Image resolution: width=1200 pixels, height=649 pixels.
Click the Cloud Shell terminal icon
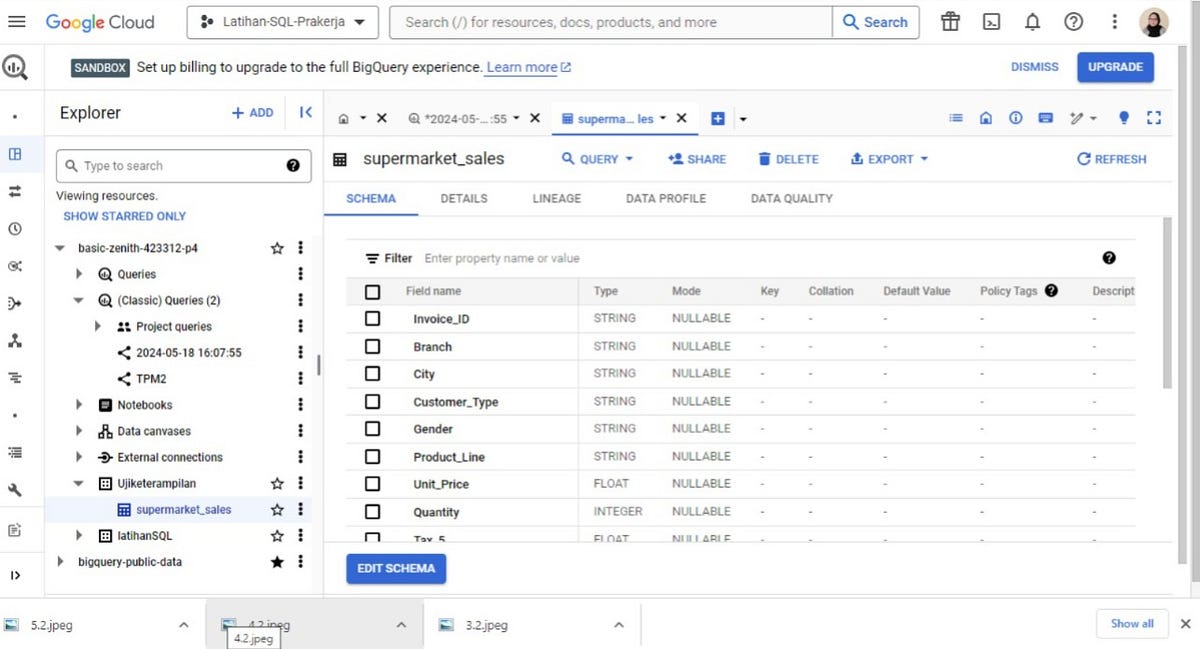991,20
